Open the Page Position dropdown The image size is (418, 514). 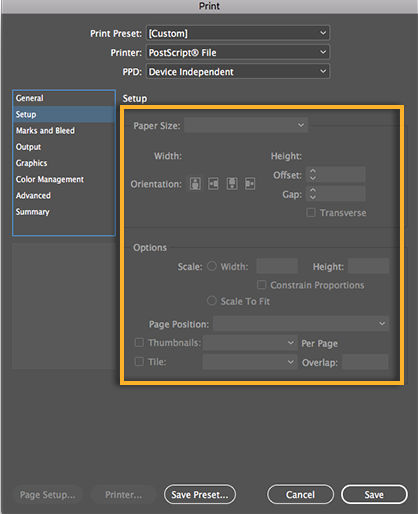point(301,324)
